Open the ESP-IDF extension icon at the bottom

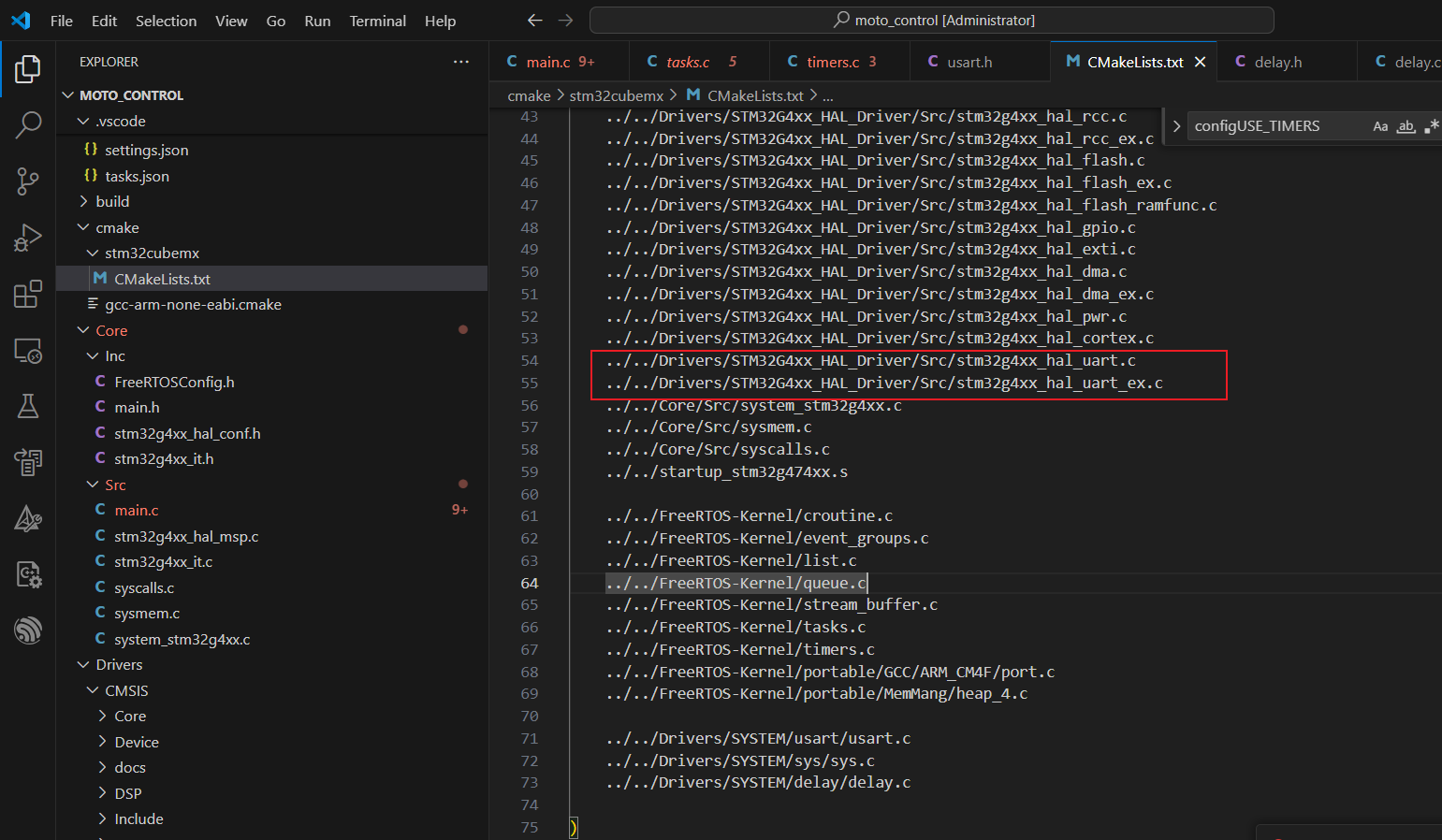point(28,630)
